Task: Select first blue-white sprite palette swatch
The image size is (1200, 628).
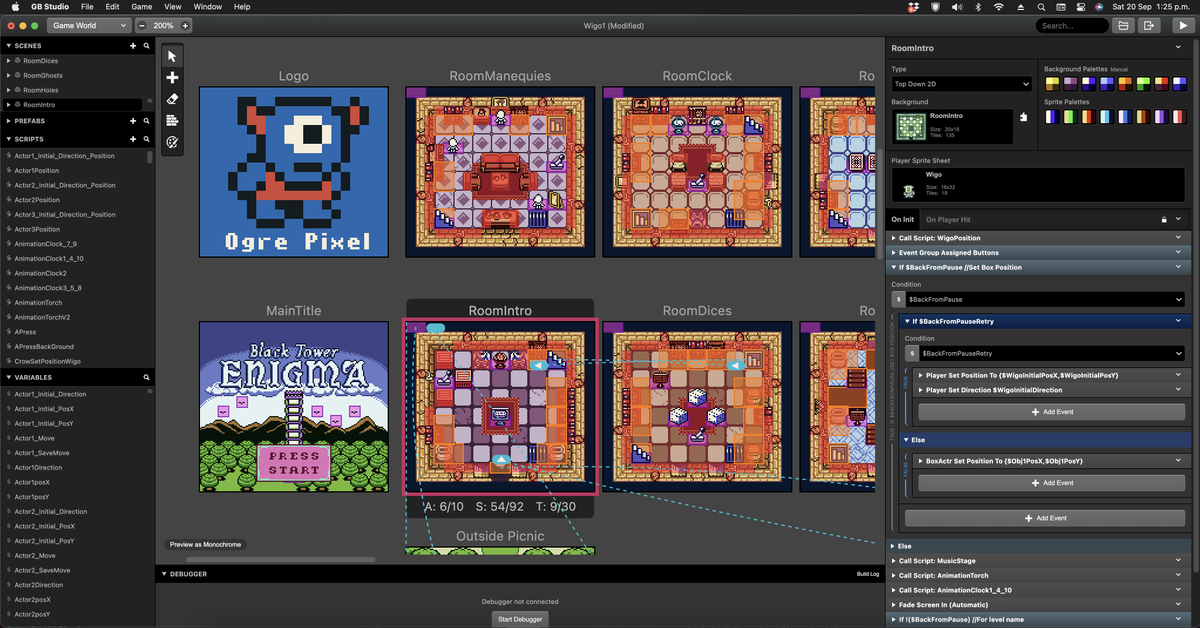Action: (x=1051, y=117)
